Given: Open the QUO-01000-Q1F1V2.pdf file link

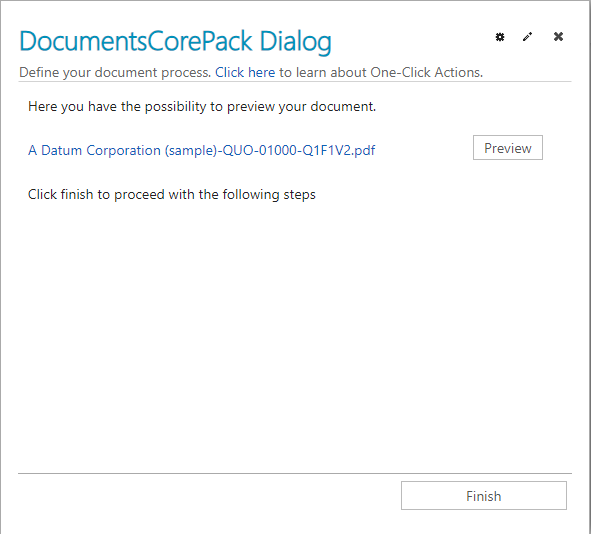Looking at the screenshot, I should (x=202, y=150).
